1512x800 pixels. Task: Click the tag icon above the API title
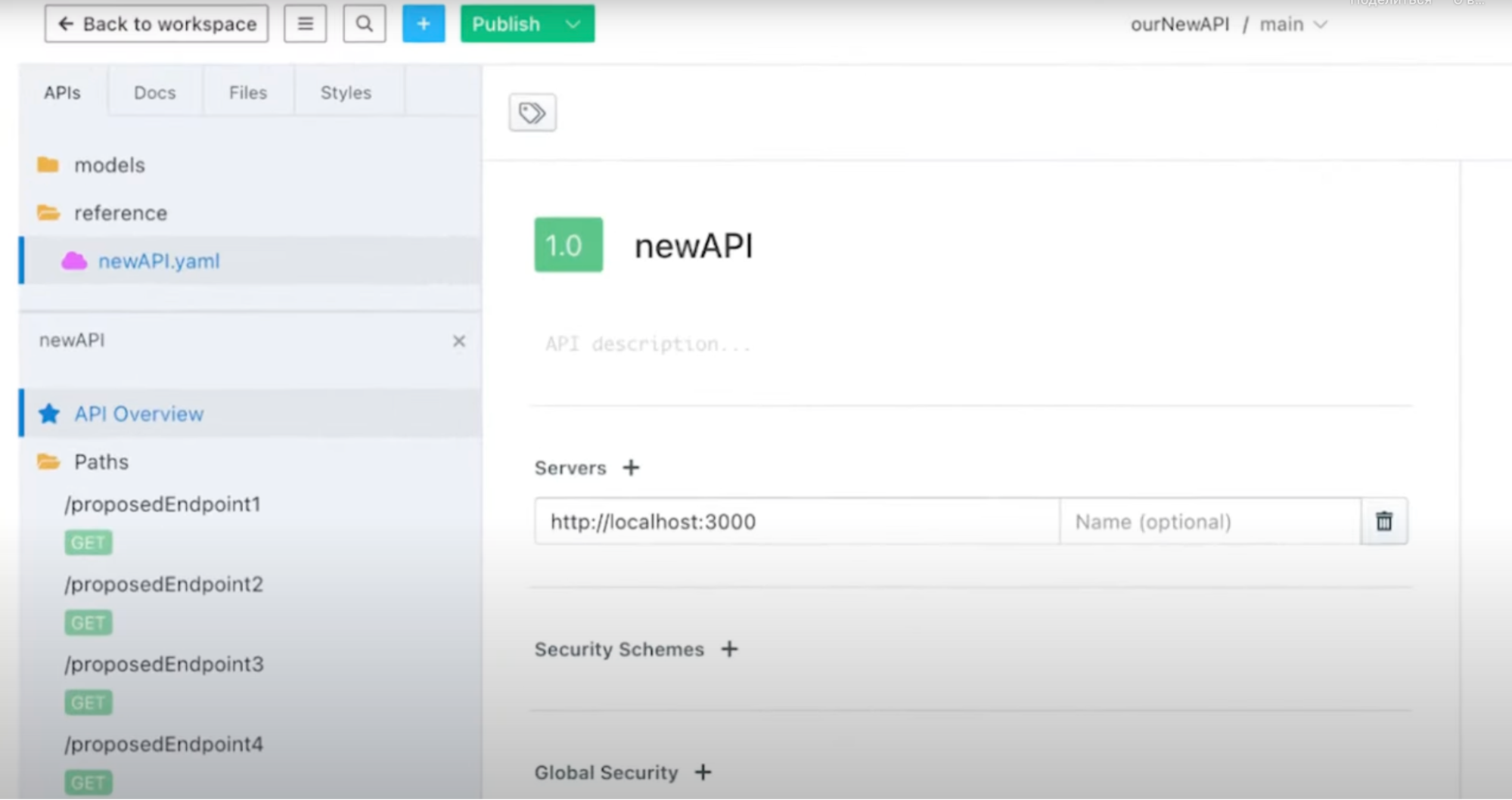(x=532, y=112)
